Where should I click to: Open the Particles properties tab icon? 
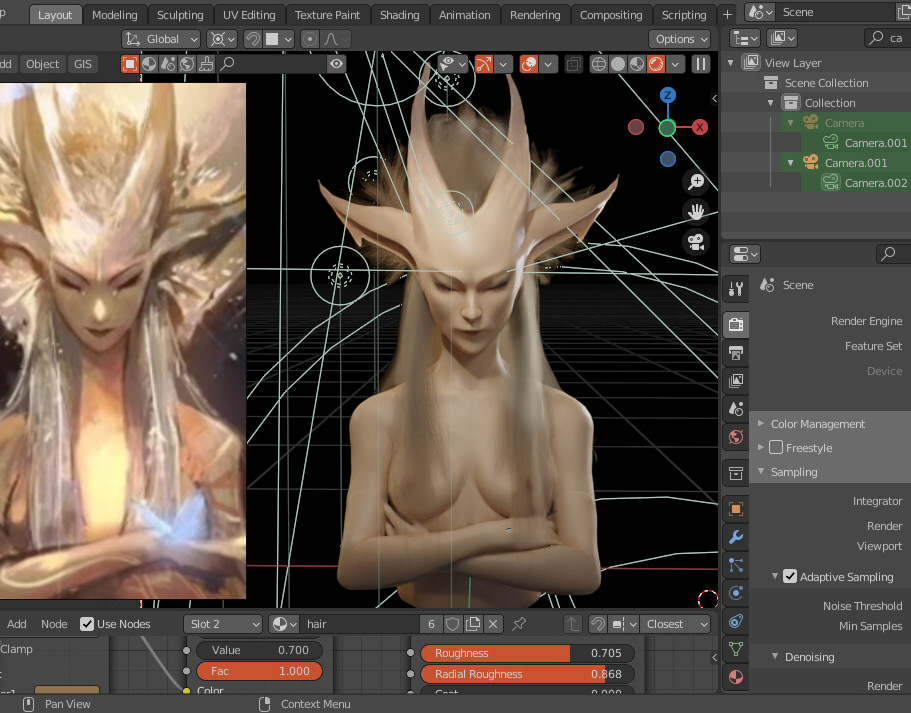(736, 565)
